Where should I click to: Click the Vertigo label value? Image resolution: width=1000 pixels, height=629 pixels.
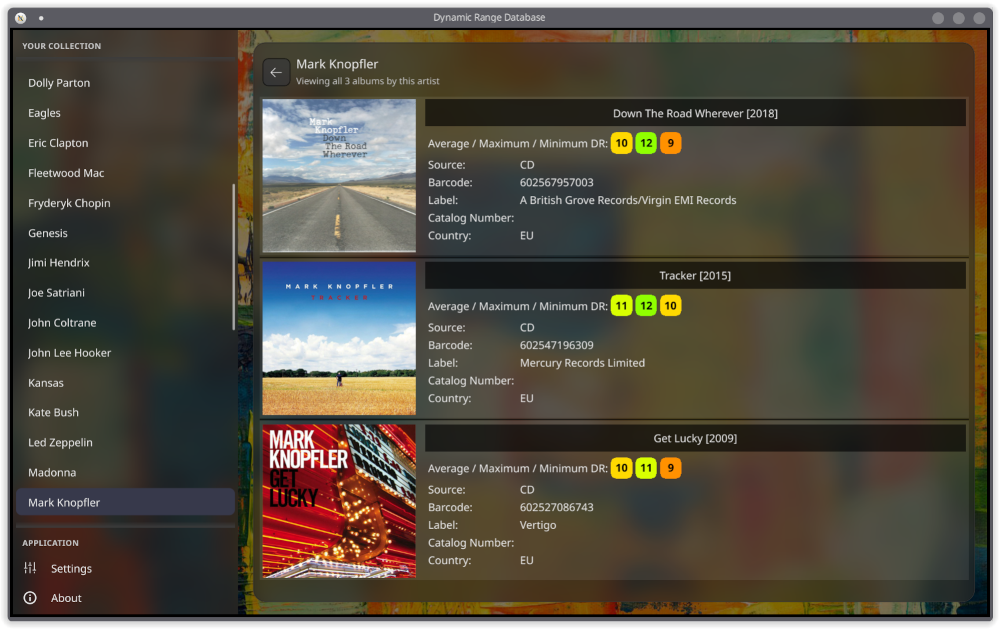(x=538, y=525)
